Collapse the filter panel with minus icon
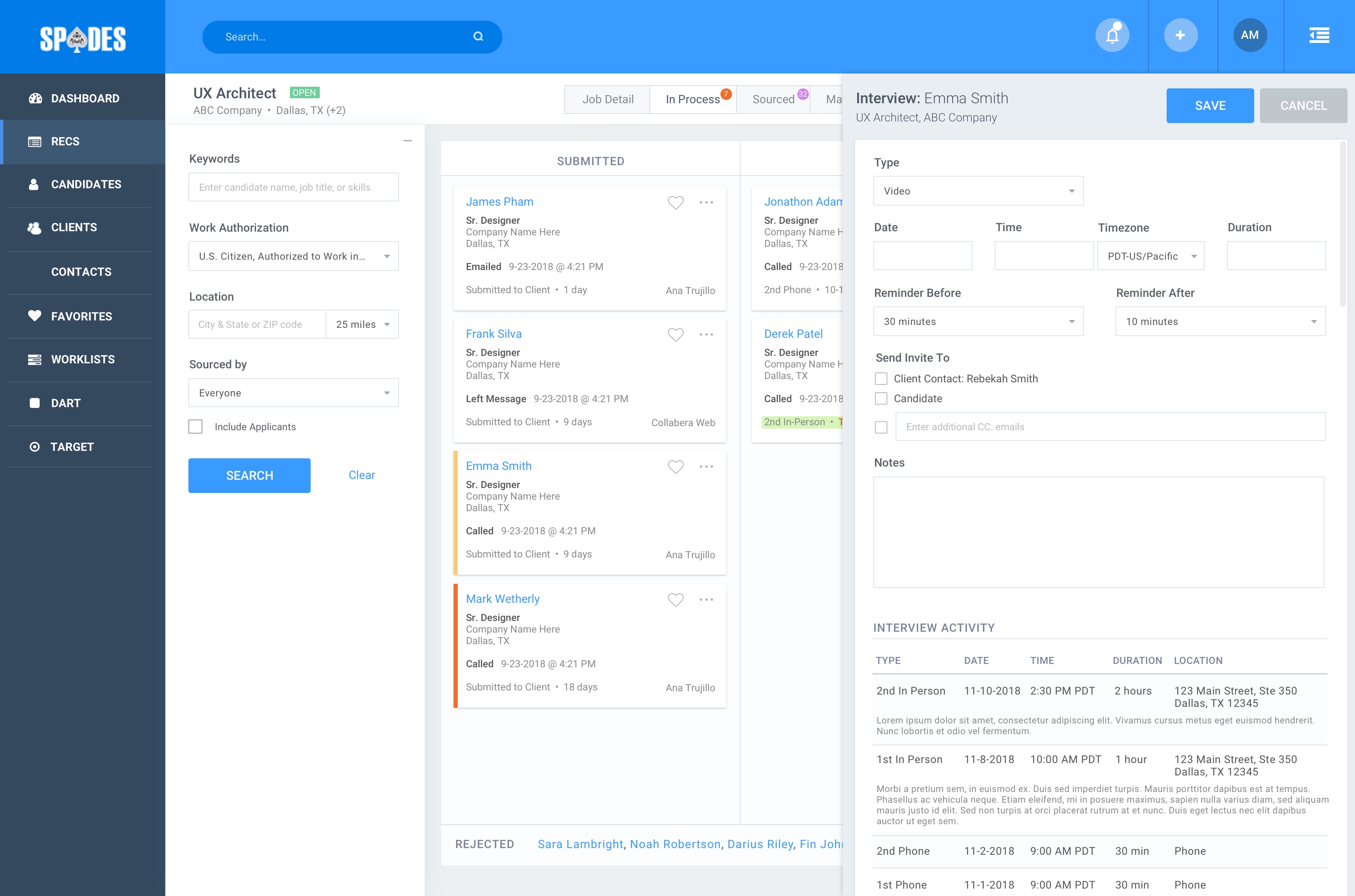This screenshot has height=896, width=1355. point(407,140)
